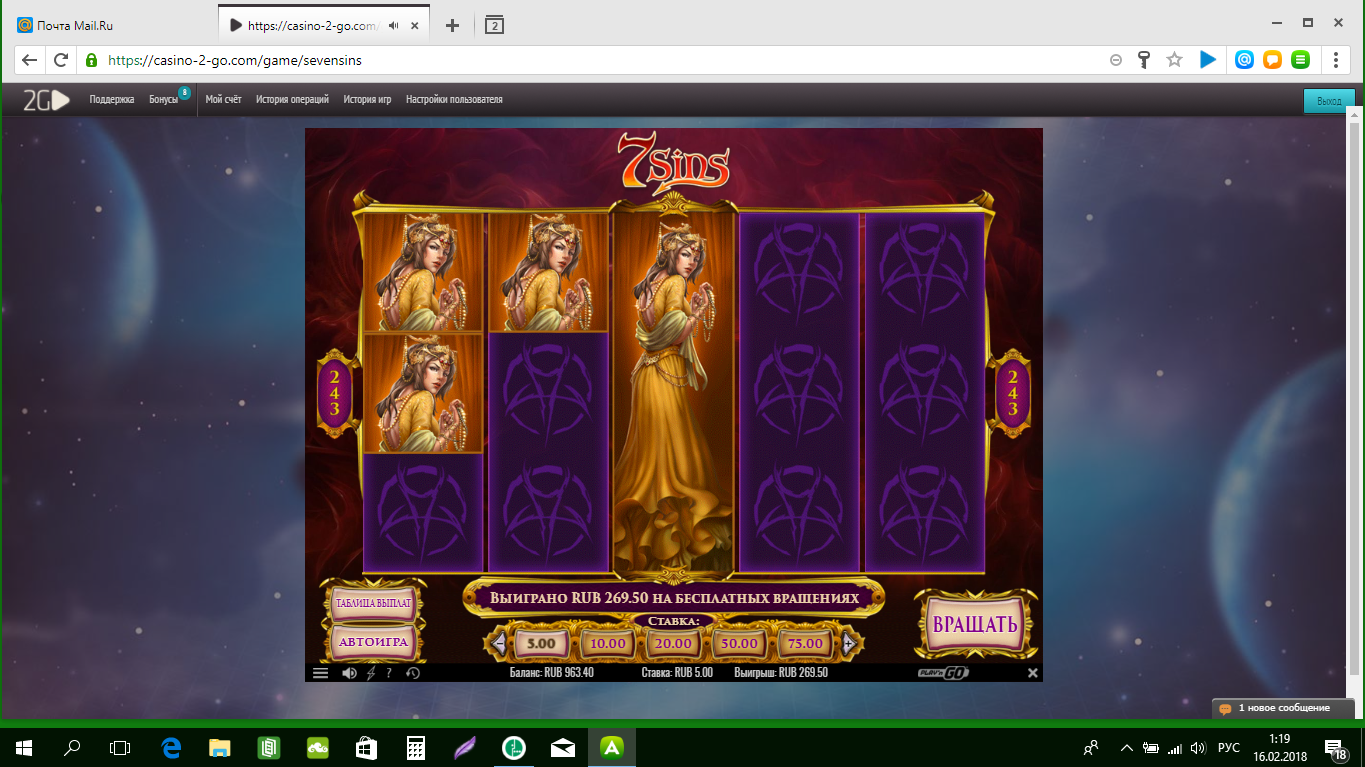
Task: Open the green list extension icon
Action: point(1300,60)
